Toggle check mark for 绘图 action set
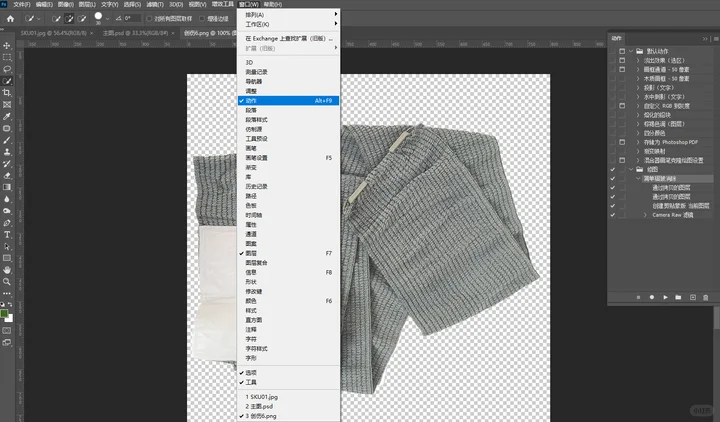Image resolution: width=720 pixels, height=422 pixels. pyautogui.click(x=613, y=169)
